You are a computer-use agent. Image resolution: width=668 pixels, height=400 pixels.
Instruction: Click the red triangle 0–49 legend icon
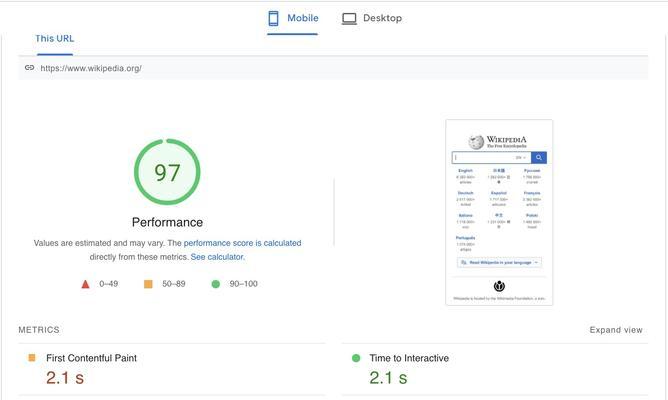pyautogui.click(x=85, y=284)
